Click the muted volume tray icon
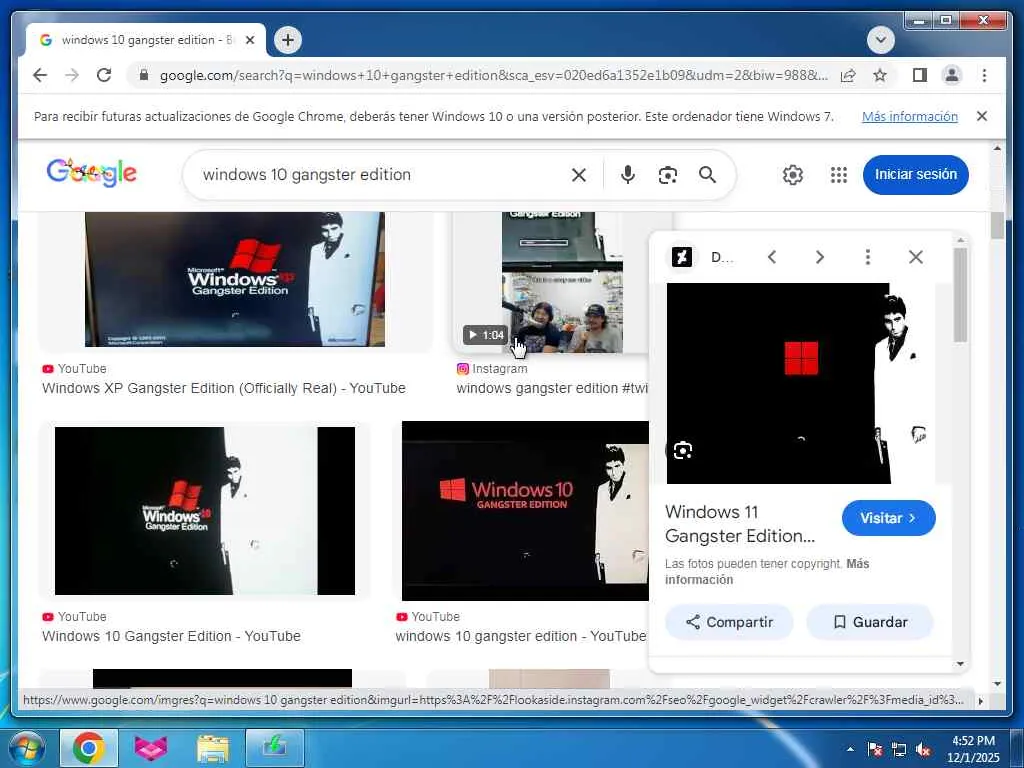The width and height of the screenshot is (1024, 768). click(x=923, y=750)
